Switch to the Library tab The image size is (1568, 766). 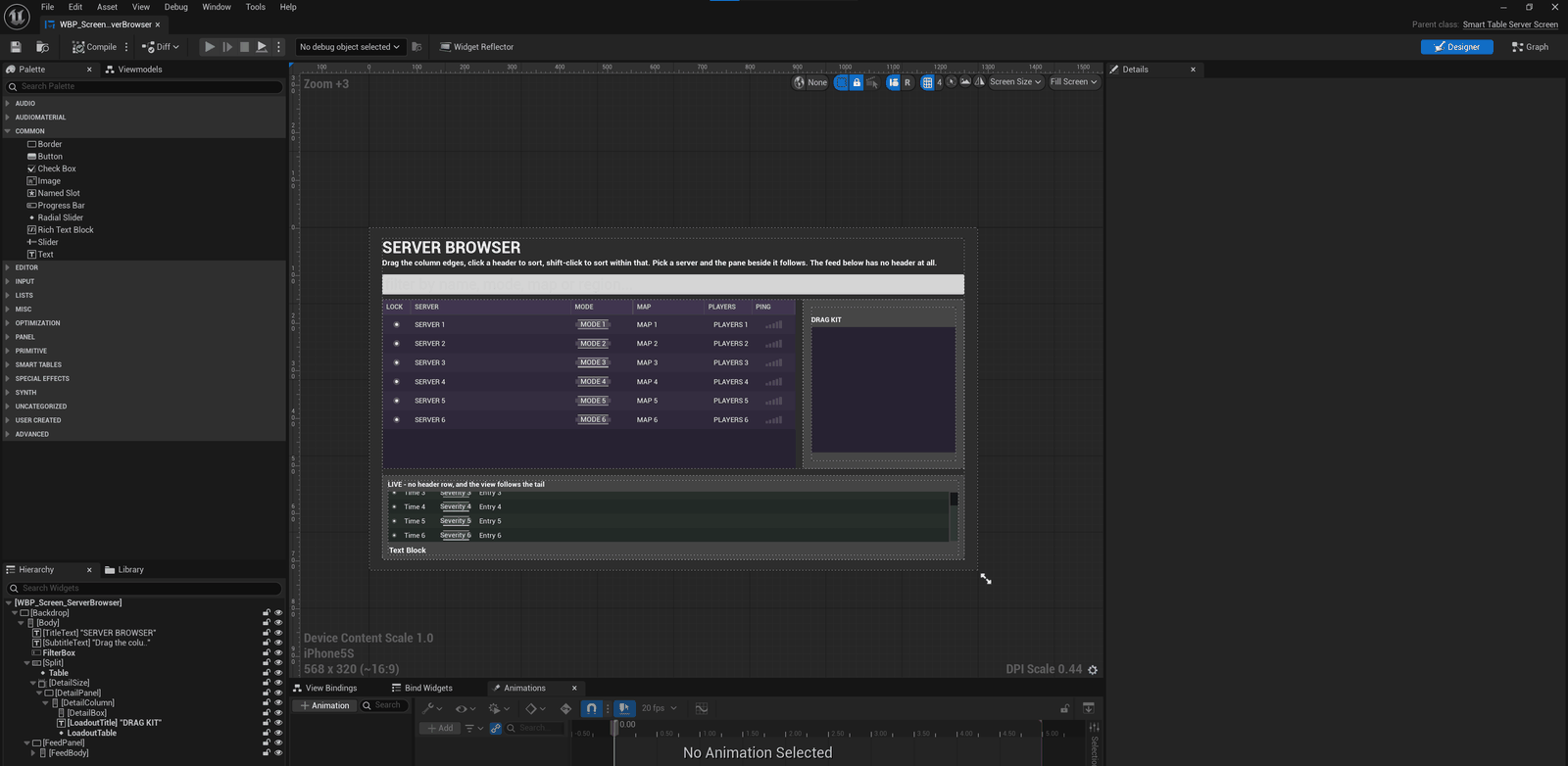point(124,569)
